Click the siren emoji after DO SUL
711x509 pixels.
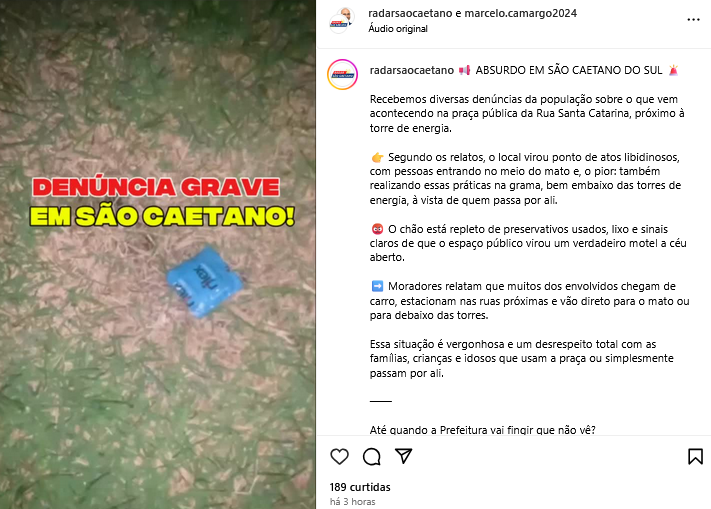coord(673,70)
